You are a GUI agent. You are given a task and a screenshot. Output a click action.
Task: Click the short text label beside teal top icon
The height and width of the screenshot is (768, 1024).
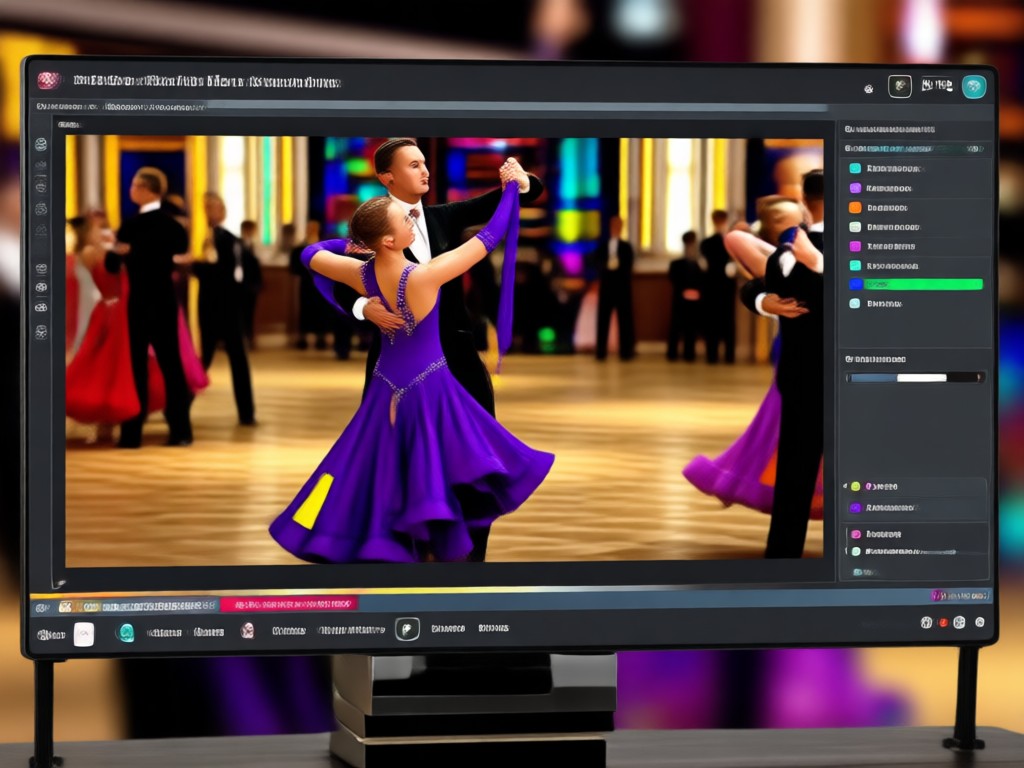coord(936,85)
